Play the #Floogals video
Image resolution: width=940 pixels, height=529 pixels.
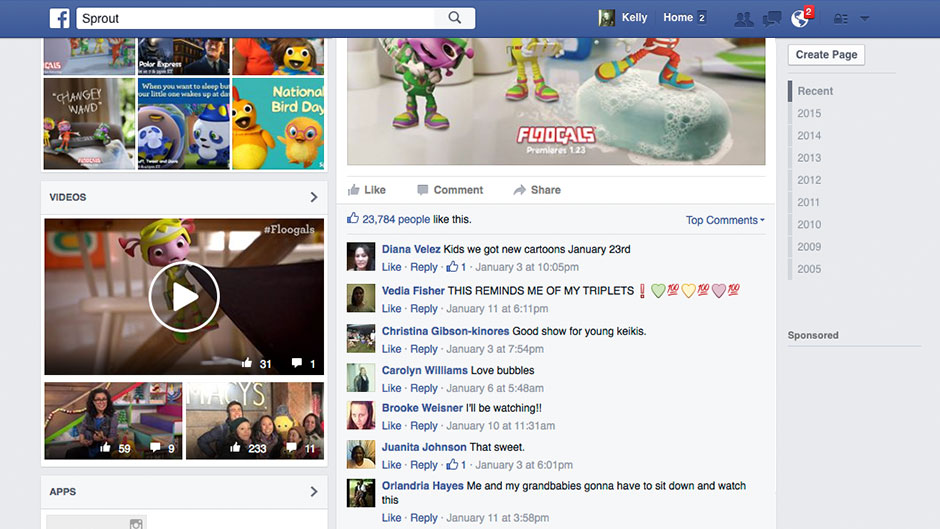[184, 297]
